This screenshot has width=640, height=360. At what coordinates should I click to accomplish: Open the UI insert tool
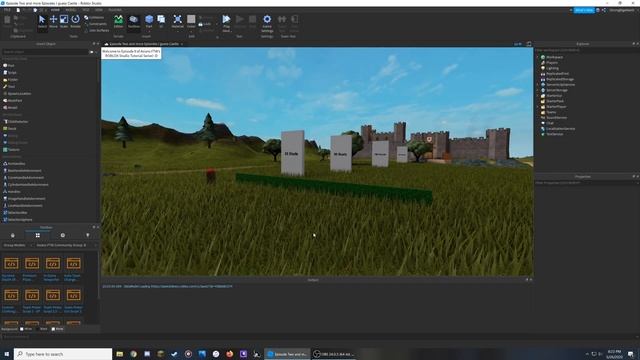point(161,22)
